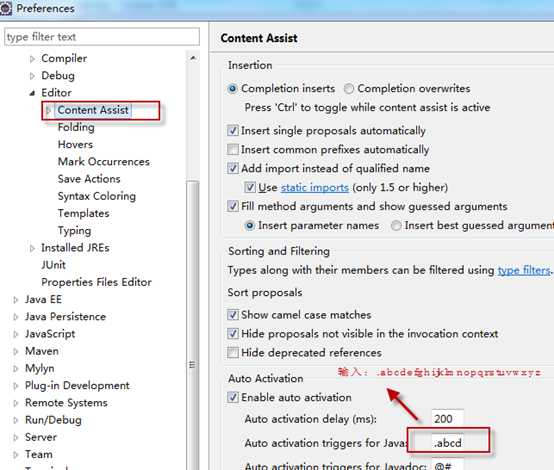Image resolution: width=554 pixels, height=470 pixels.
Task: Expand the Java EE node
Action: [16, 300]
